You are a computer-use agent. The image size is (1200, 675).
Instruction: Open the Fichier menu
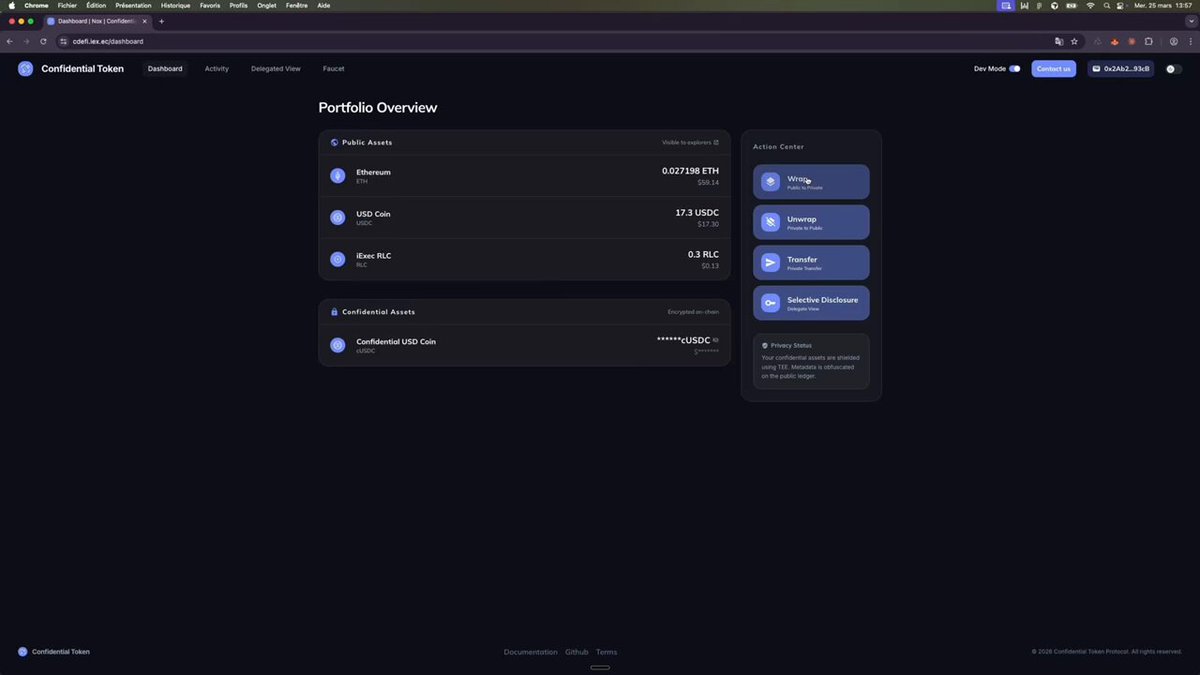(x=67, y=5)
